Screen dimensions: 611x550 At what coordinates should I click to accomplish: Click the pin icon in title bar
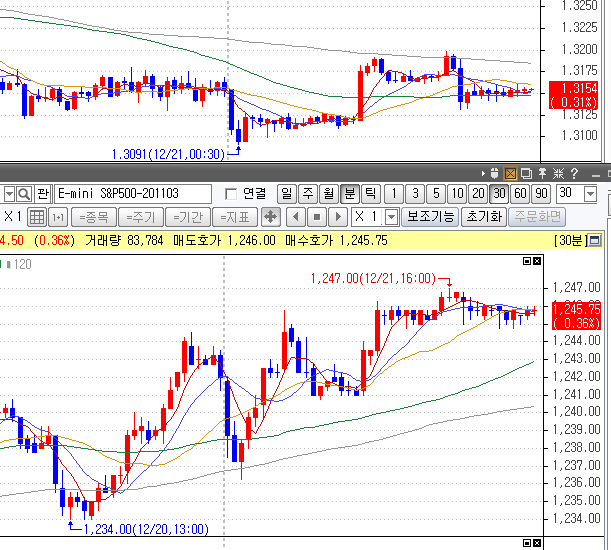[543, 174]
